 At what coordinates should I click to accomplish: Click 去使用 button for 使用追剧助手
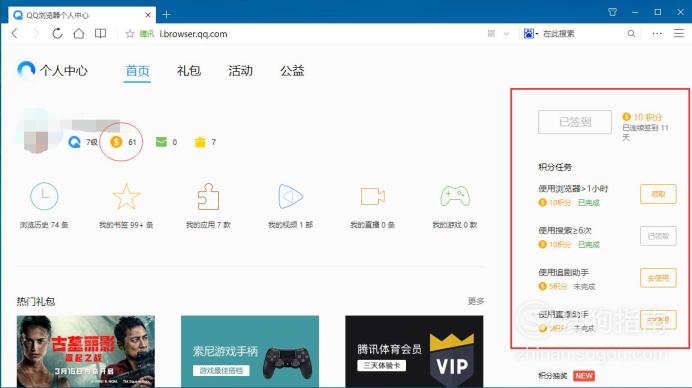tap(658, 278)
